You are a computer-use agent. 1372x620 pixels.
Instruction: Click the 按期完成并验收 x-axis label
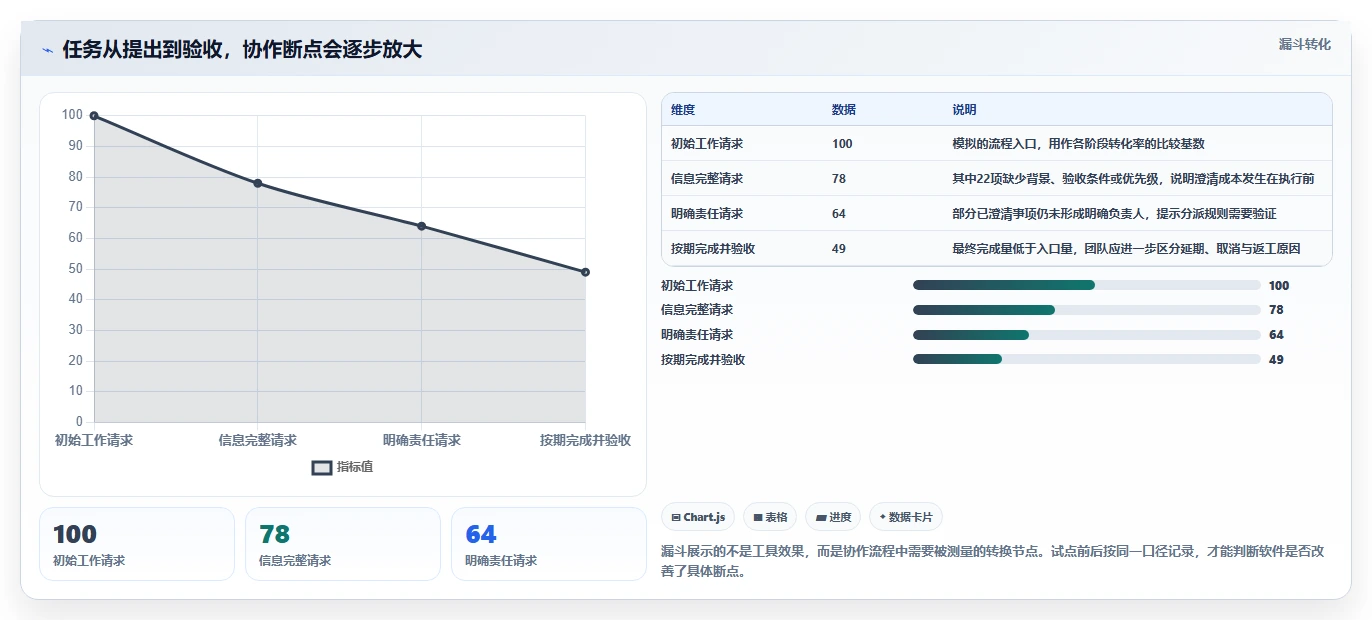pos(585,440)
